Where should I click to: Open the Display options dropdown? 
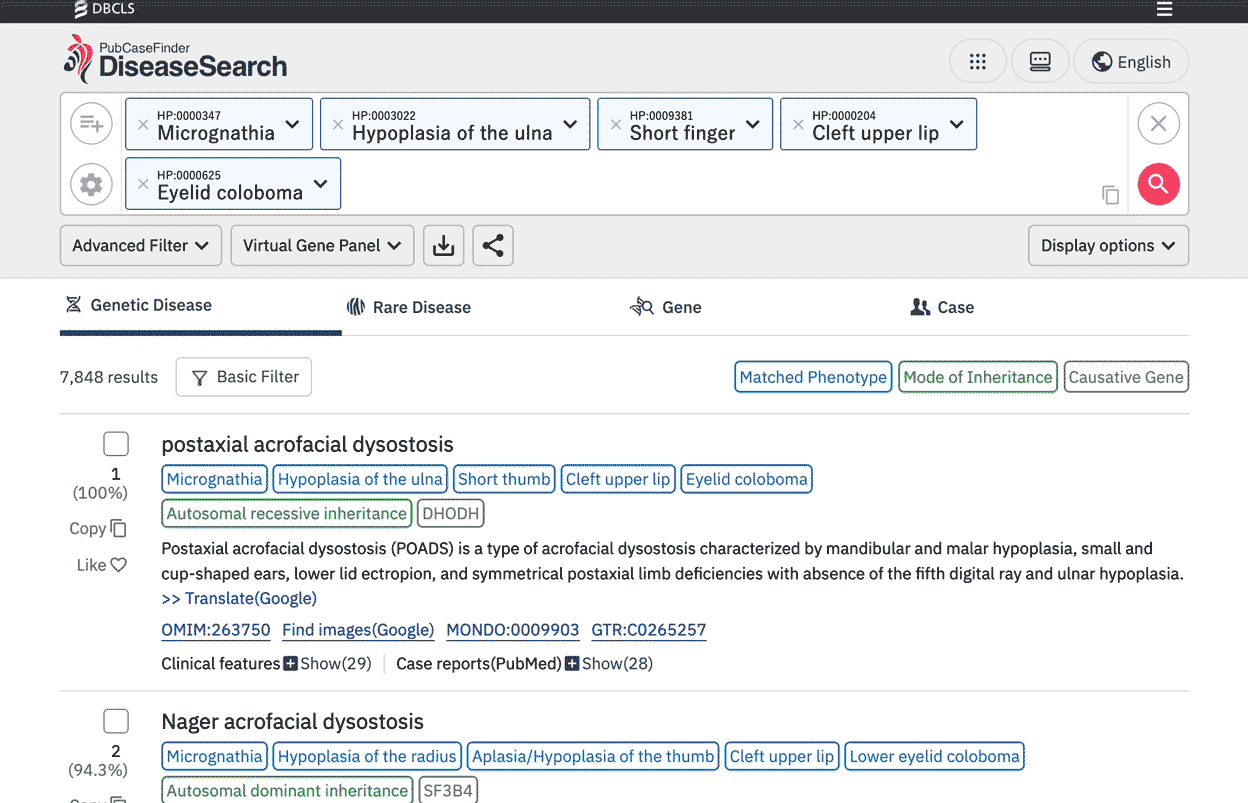click(x=1108, y=246)
